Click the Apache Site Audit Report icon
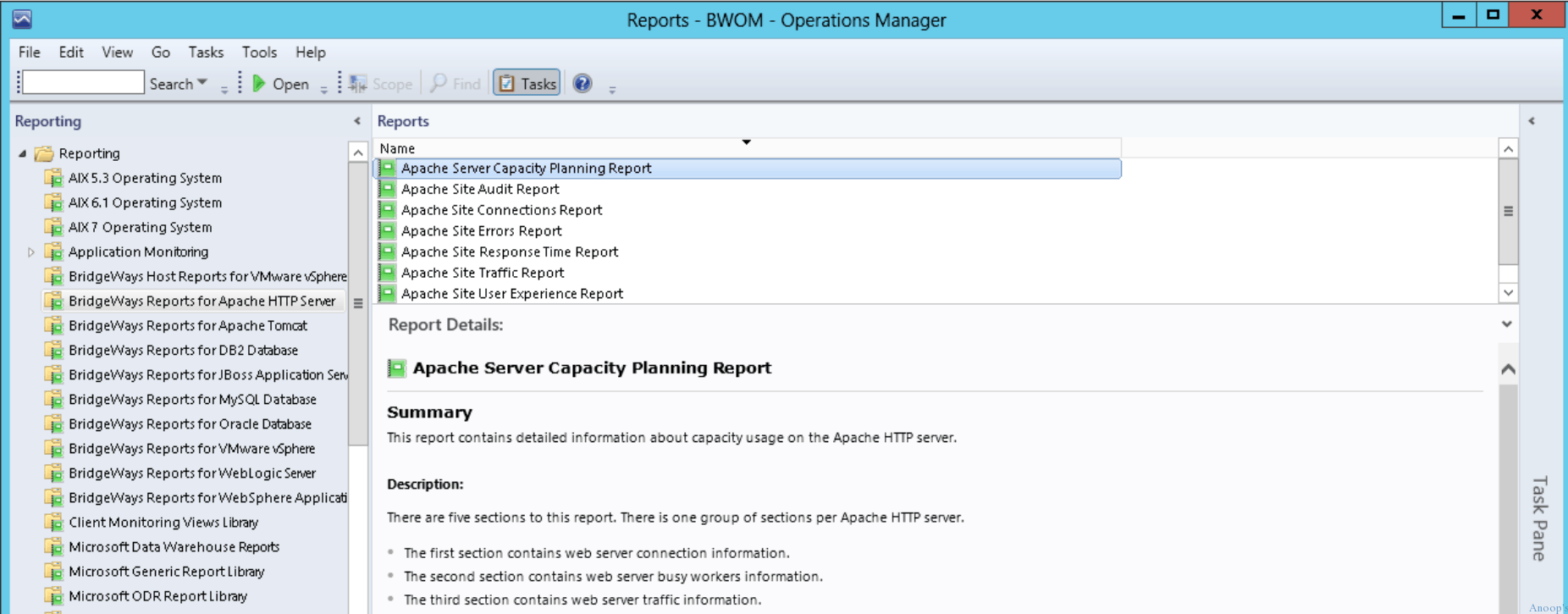The height and width of the screenshot is (614, 1568). click(x=387, y=189)
